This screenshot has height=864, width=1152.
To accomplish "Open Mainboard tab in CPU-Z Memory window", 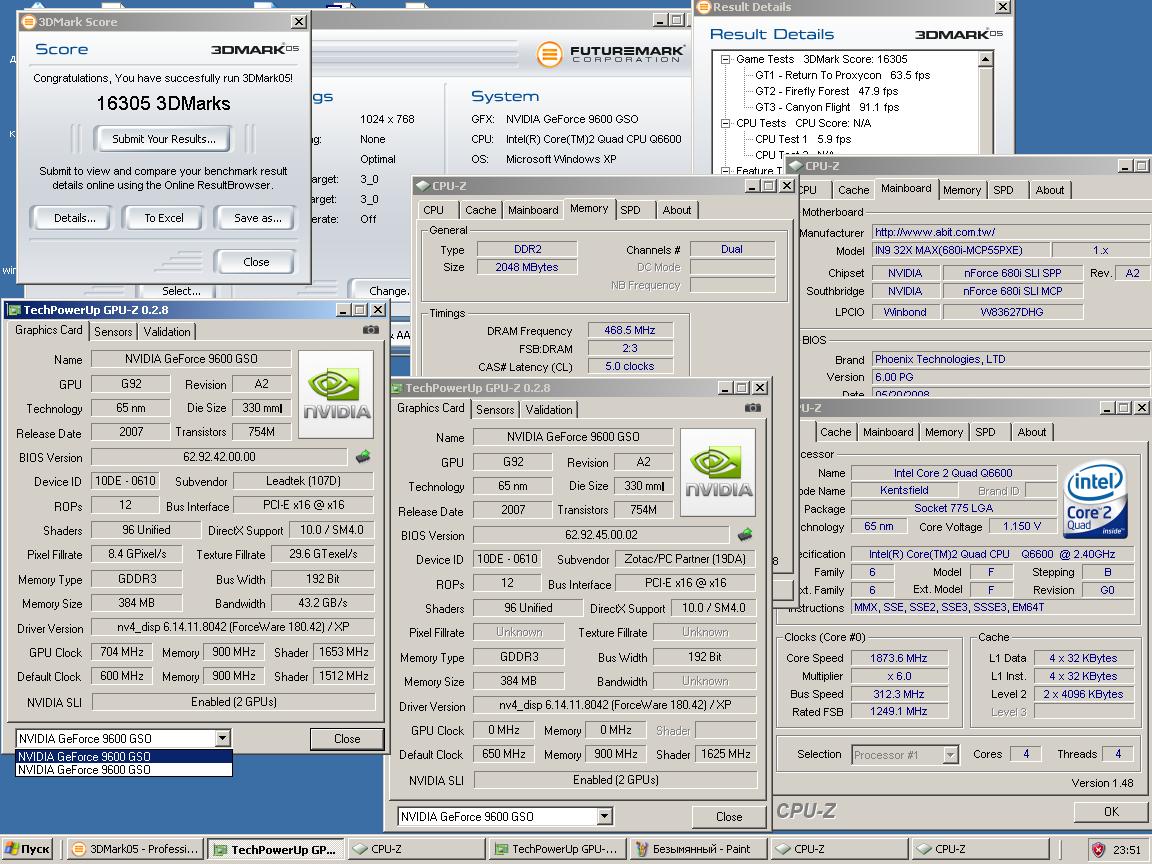I will (x=533, y=210).
